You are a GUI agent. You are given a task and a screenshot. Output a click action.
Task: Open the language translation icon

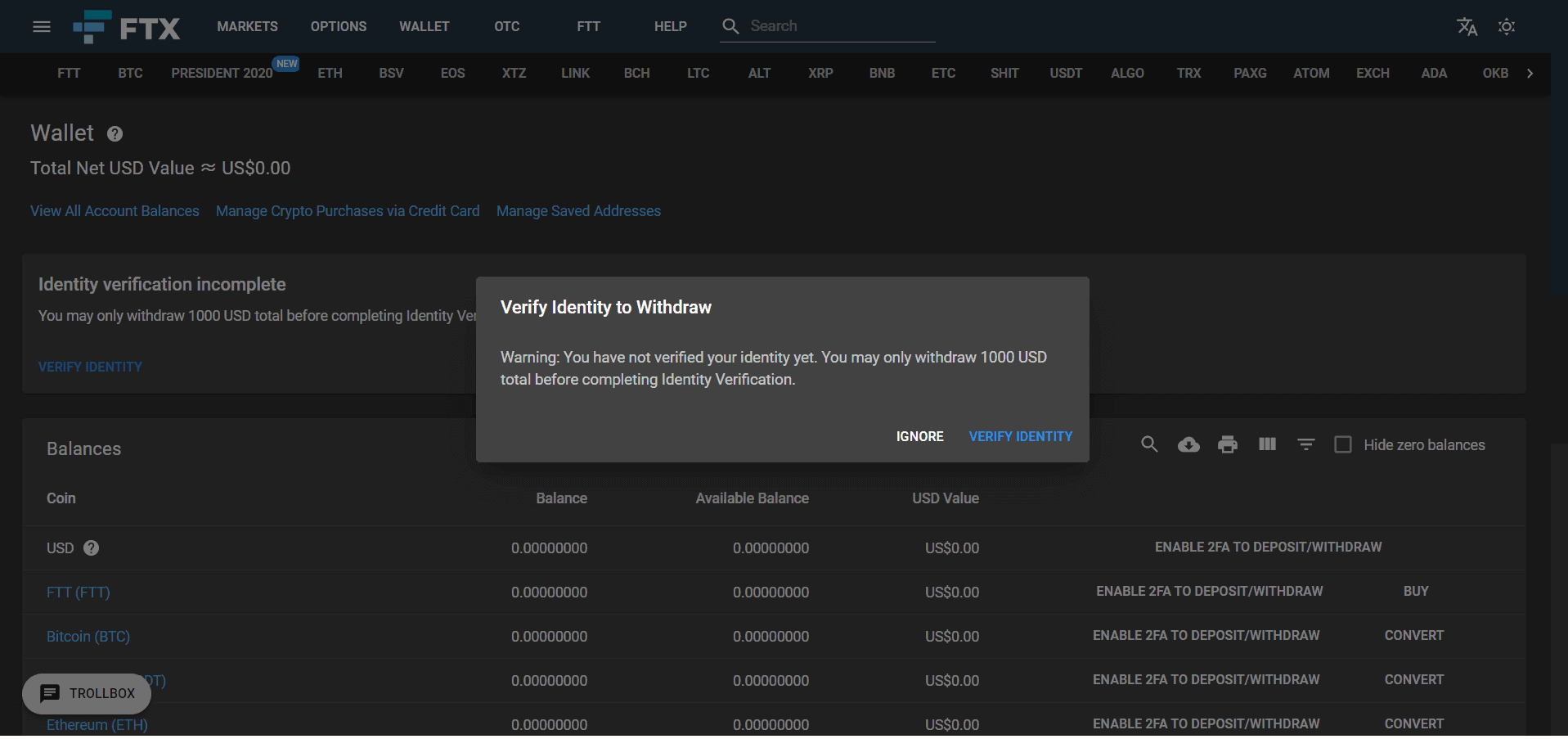pos(1467,27)
